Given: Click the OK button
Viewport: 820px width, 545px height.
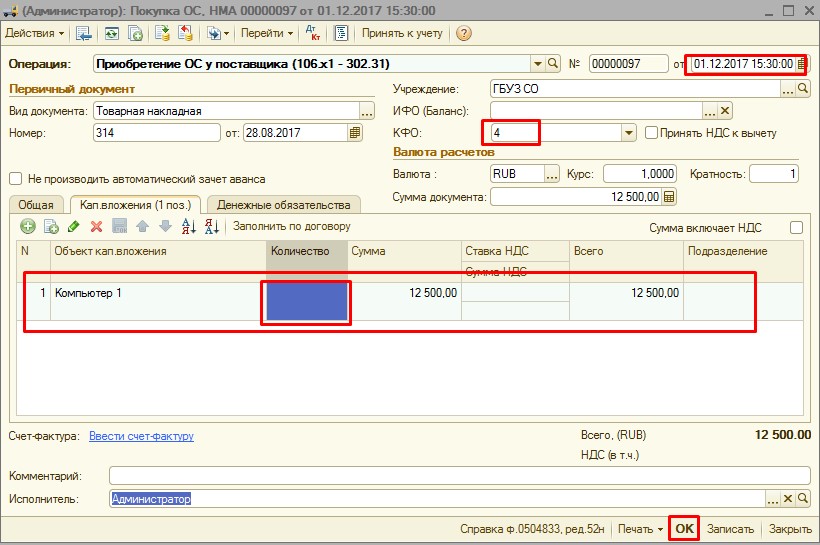Looking at the screenshot, I should [684, 528].
